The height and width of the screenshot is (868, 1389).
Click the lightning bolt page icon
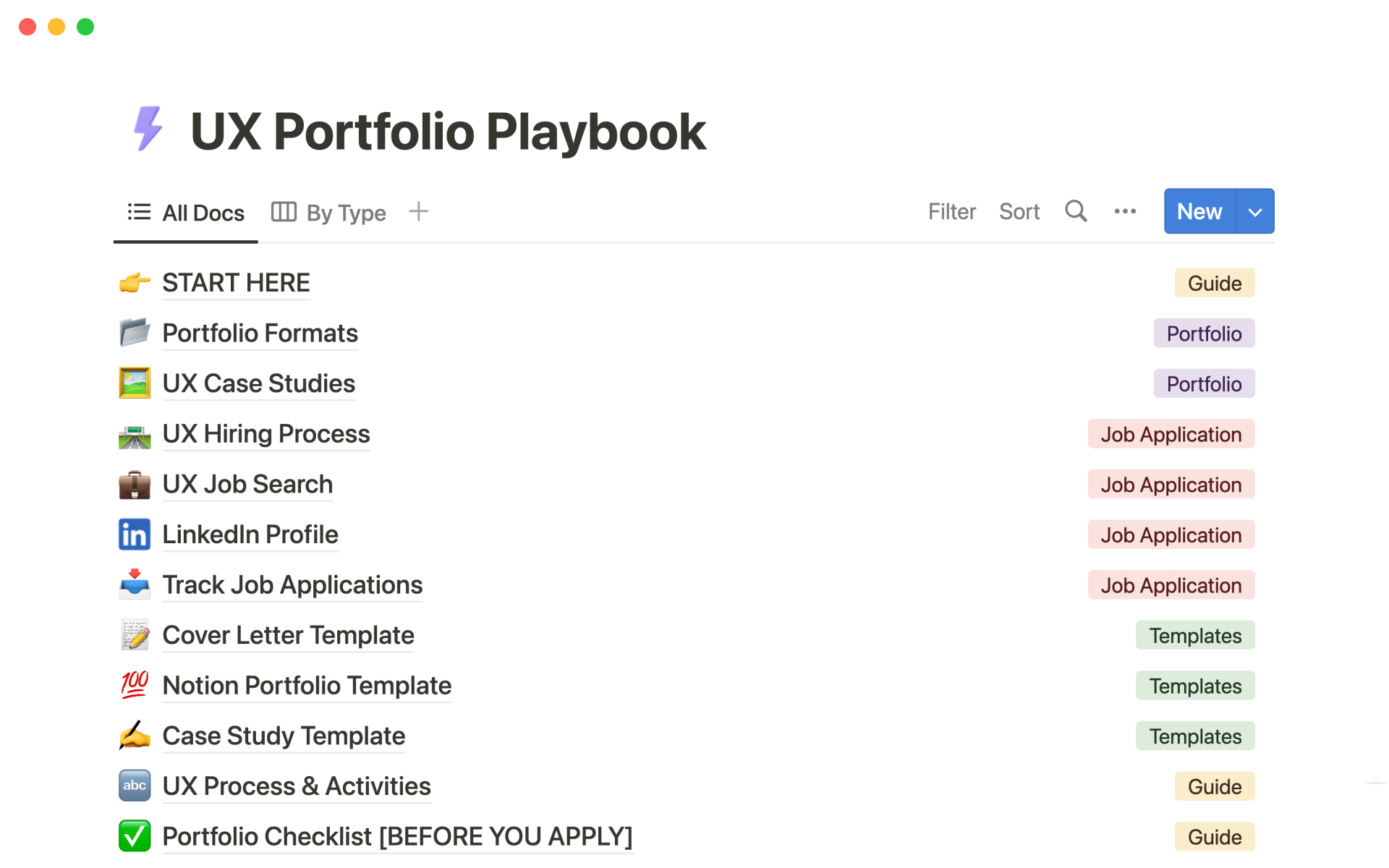148,129
